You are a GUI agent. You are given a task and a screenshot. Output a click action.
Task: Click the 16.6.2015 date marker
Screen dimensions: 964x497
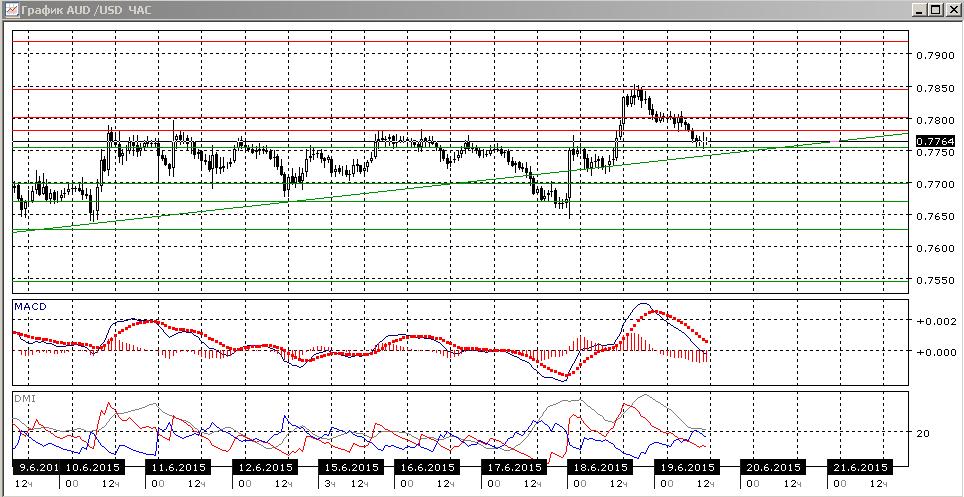coord(427,467)
